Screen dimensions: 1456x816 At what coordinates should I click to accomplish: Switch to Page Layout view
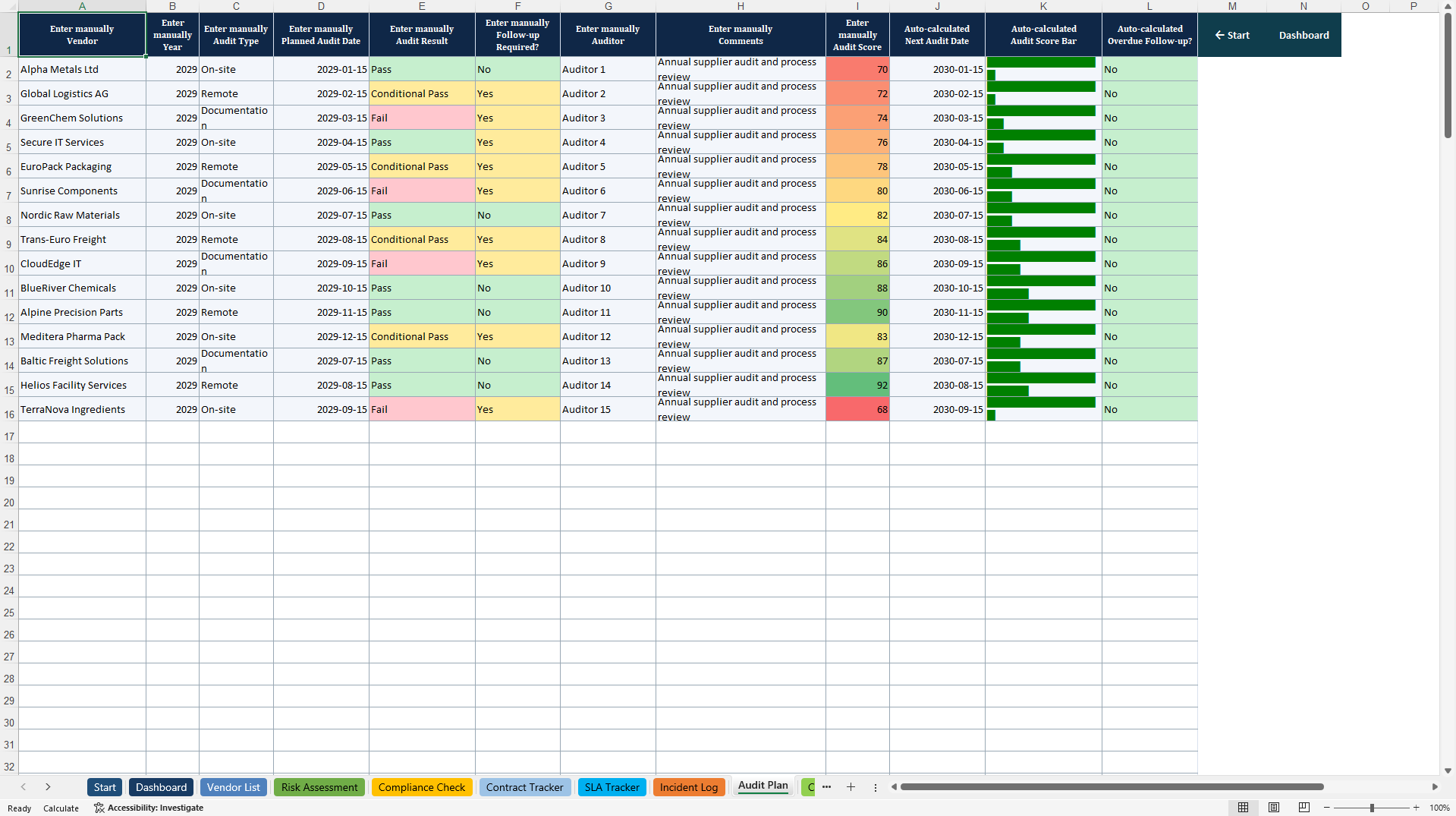[x=1274, y=808]
